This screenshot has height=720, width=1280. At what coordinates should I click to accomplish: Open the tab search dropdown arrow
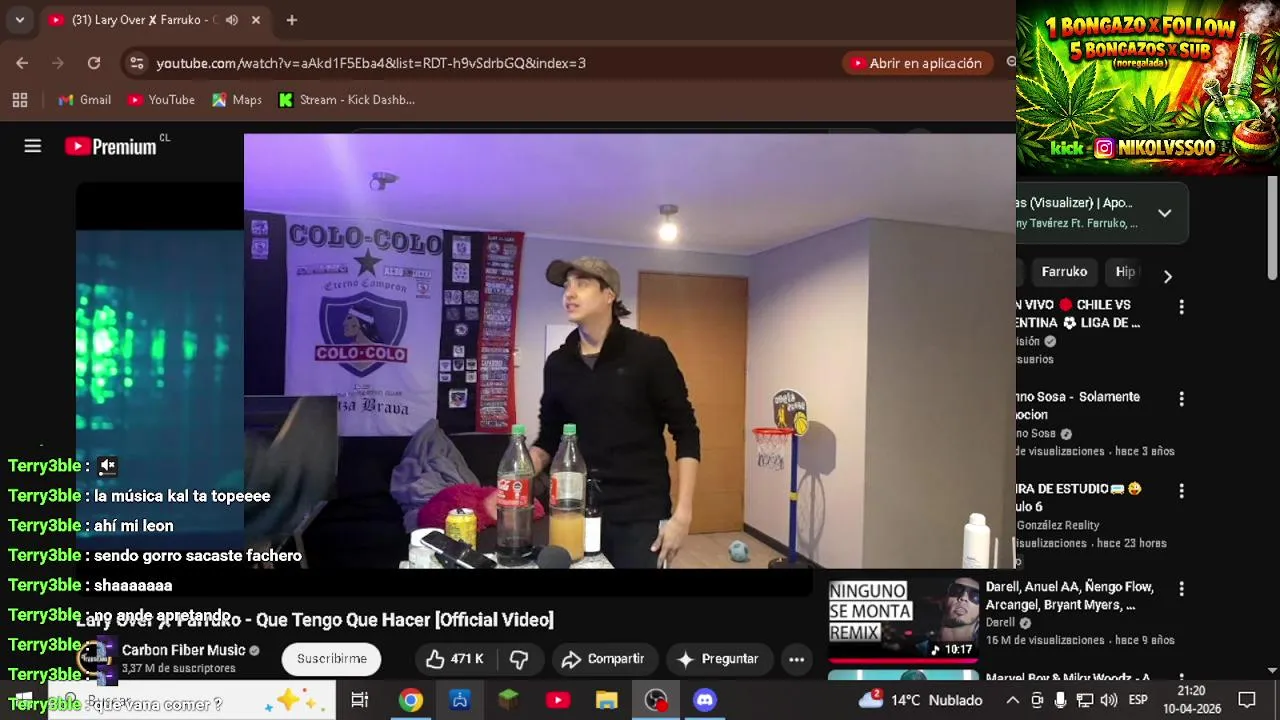19,20
